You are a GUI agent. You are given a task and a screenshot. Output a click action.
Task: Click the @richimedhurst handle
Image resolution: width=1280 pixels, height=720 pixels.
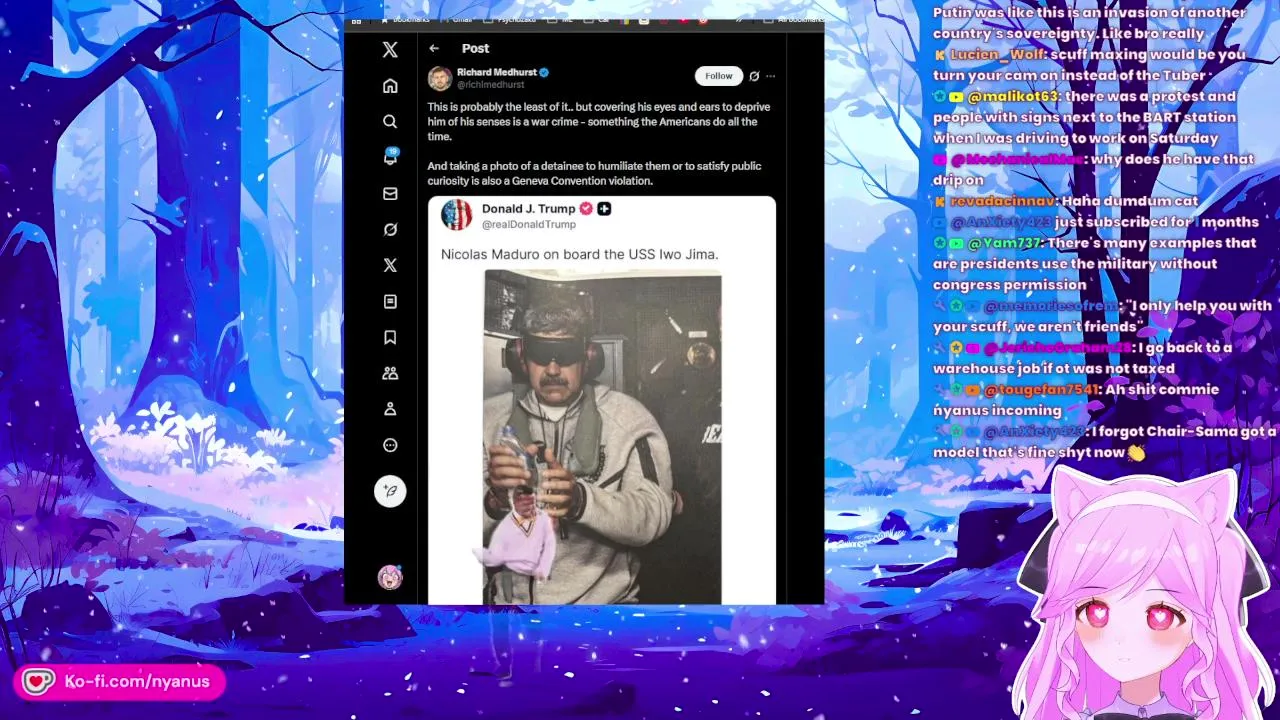[491, 85]
